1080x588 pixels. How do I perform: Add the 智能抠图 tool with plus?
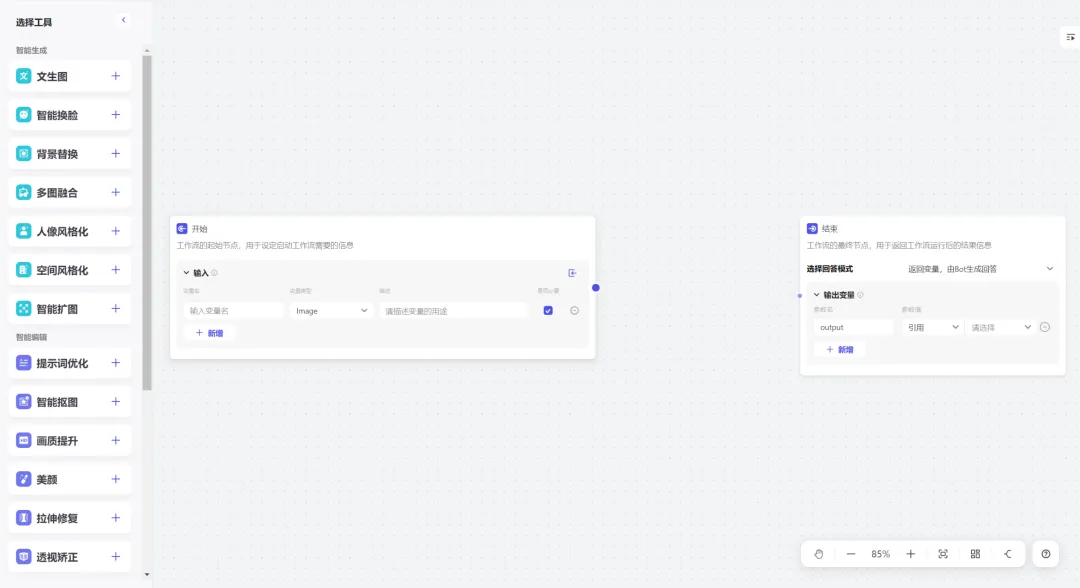(x=116, y=401)
